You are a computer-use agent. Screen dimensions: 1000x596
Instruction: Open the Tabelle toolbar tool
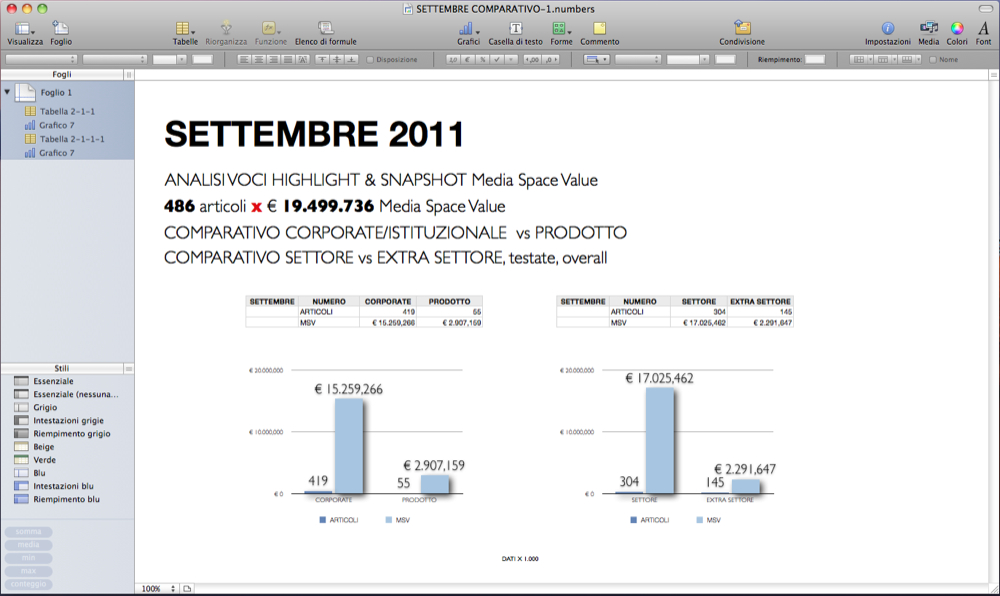tap(185, 29)
